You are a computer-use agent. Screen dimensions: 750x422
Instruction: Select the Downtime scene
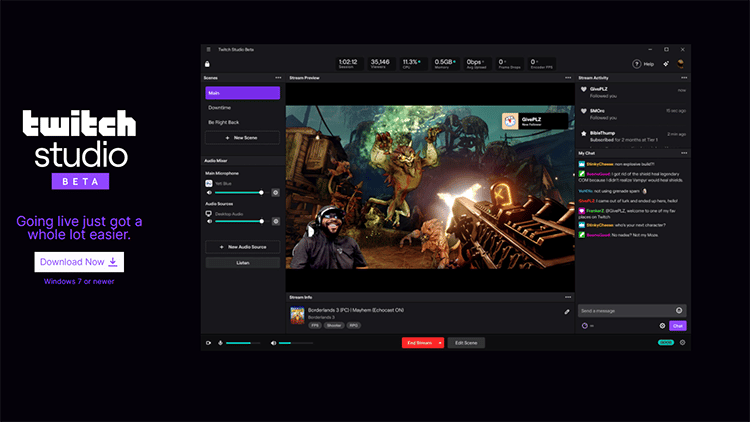[242, 107]
